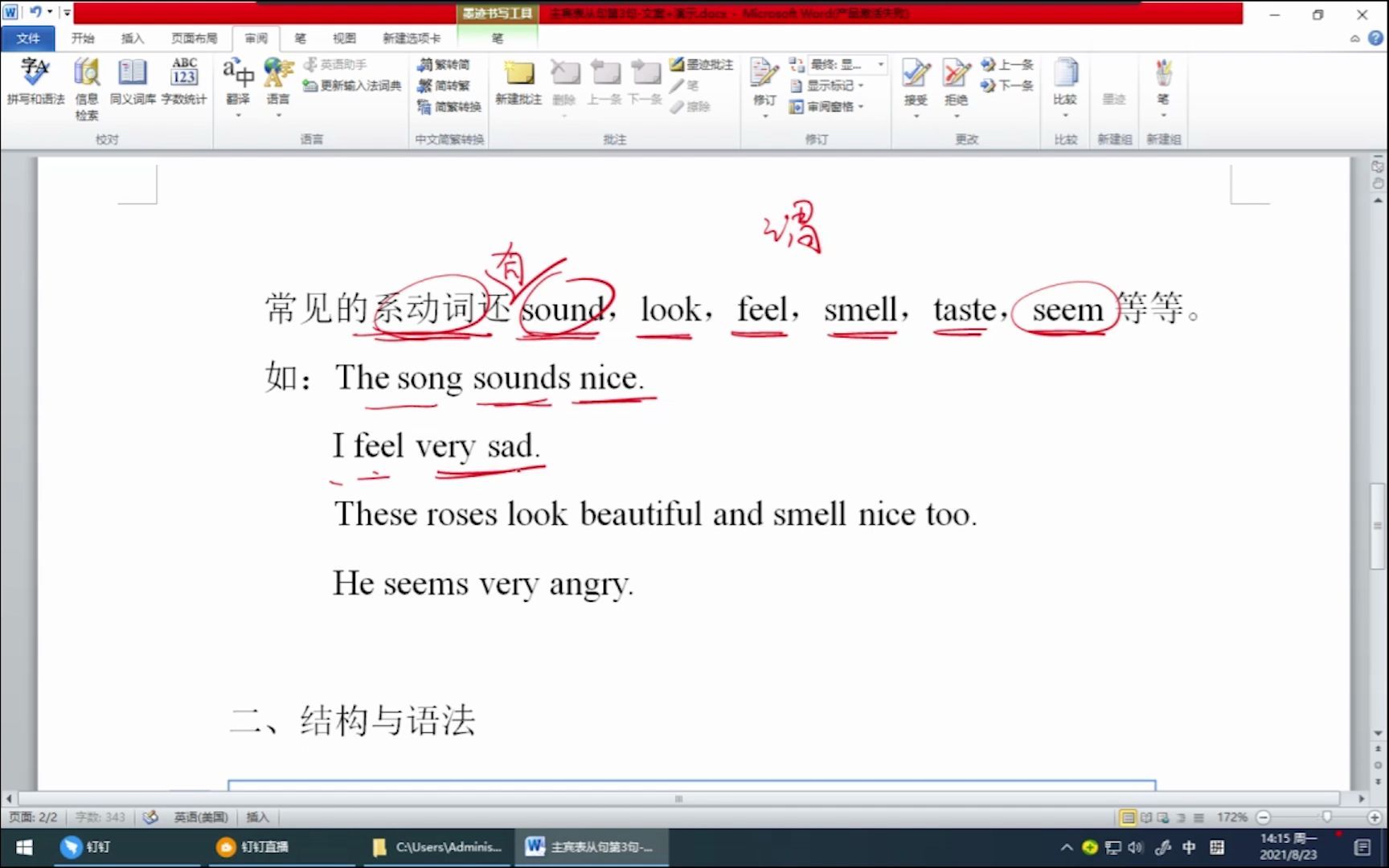
Task: Insert a 新建批注 new comment
Action: click(518, 82)
